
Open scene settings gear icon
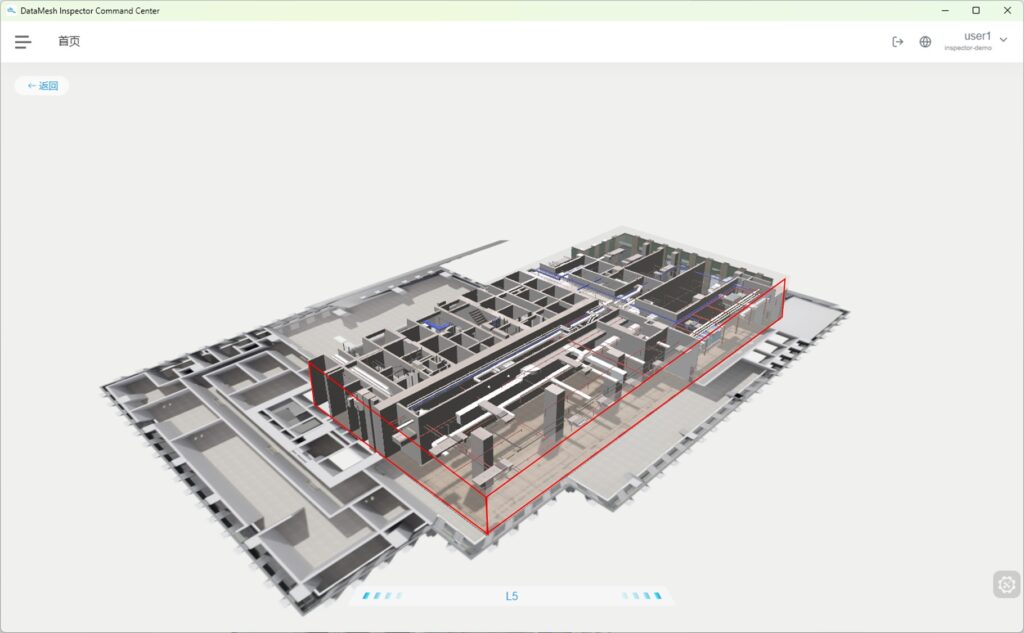coord(1006,585)
